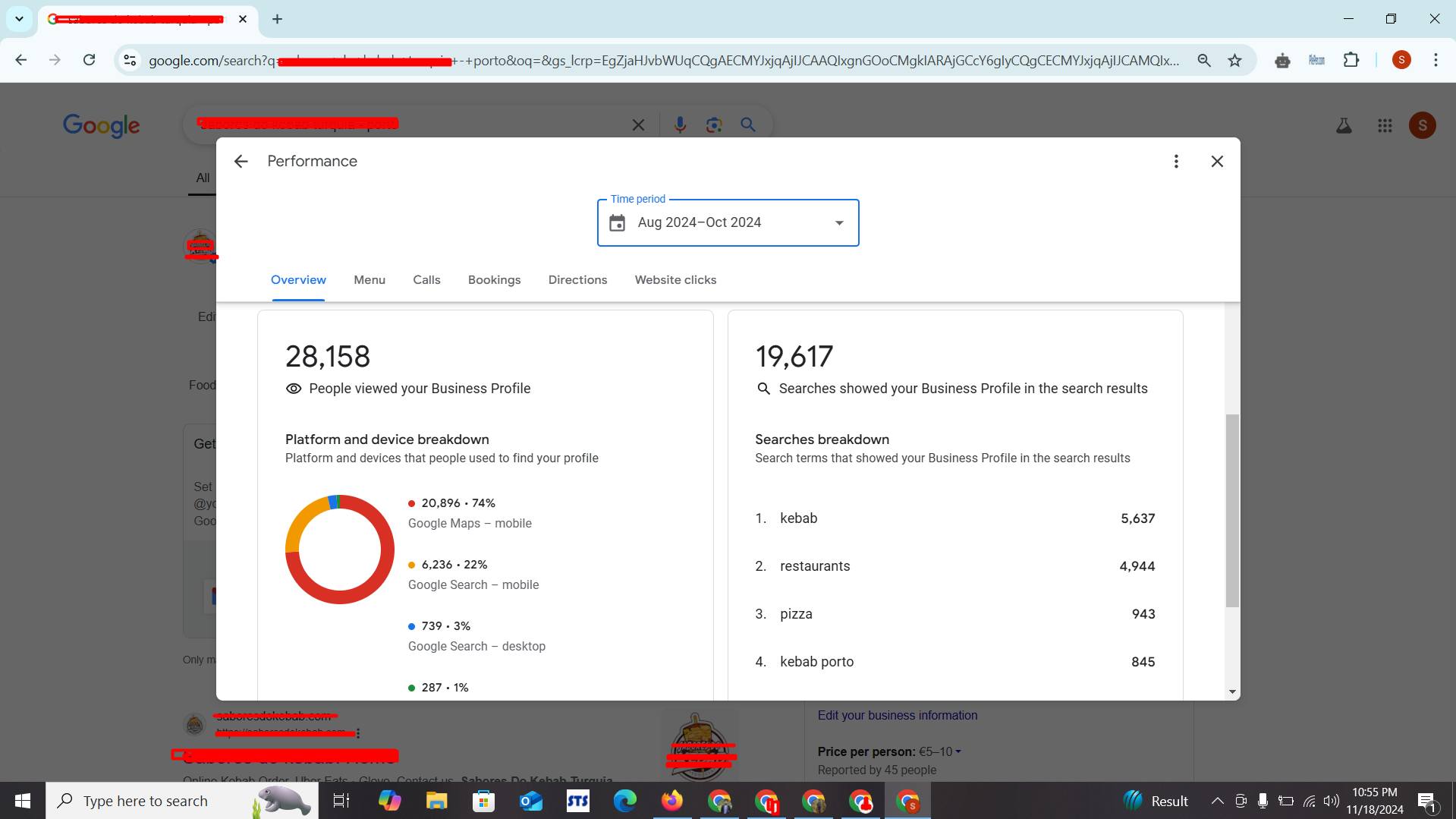Click the orange Google Search mobile legend dot
Image resolution: width=1456 pixels, height=819 pixels.
(x=411, y=565)
